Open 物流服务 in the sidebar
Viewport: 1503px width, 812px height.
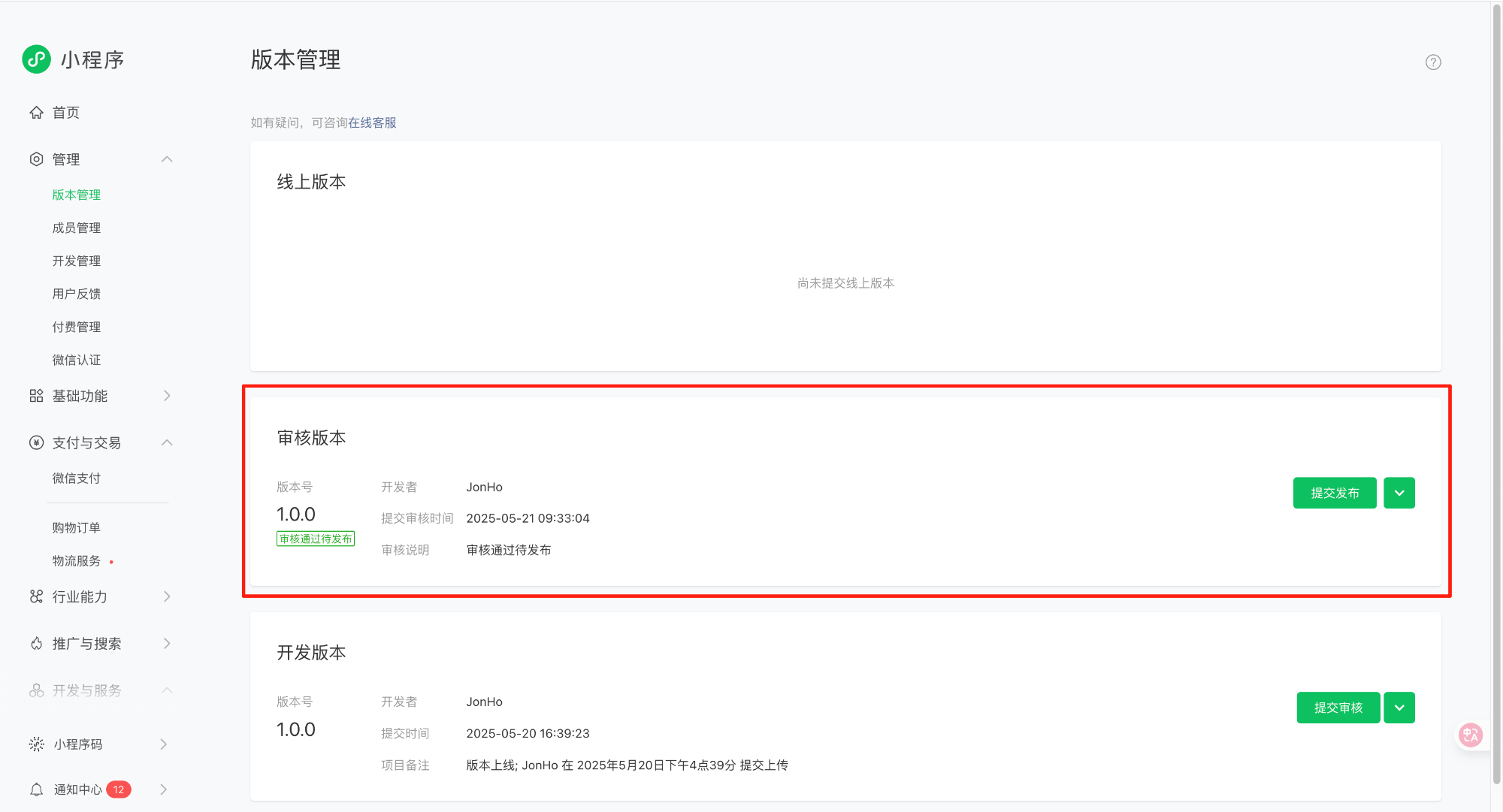click(77, 560)
